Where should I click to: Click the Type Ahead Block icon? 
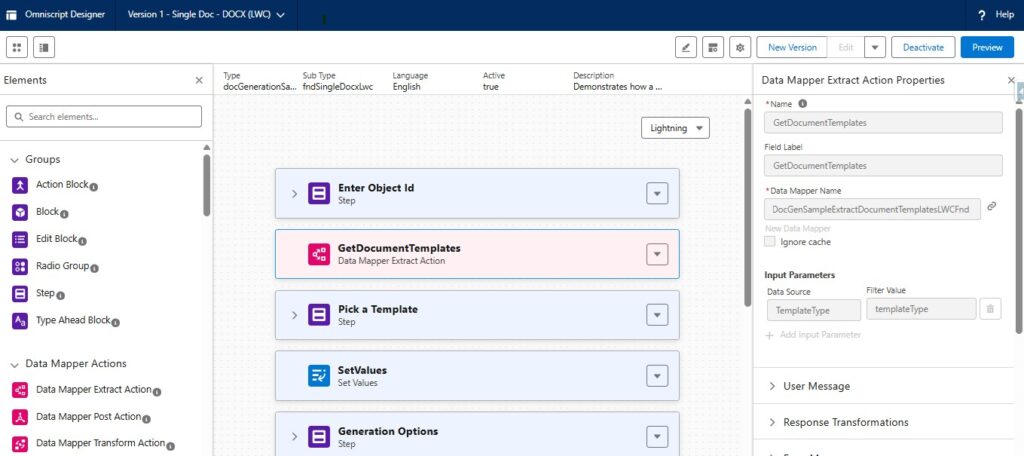[19, 321]
